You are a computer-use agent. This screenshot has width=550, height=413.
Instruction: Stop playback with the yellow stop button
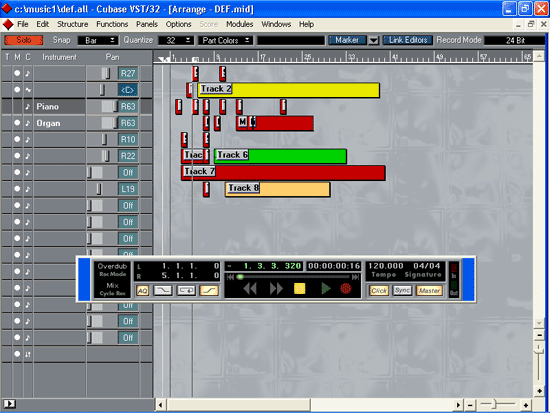click(x=299, y=289)
